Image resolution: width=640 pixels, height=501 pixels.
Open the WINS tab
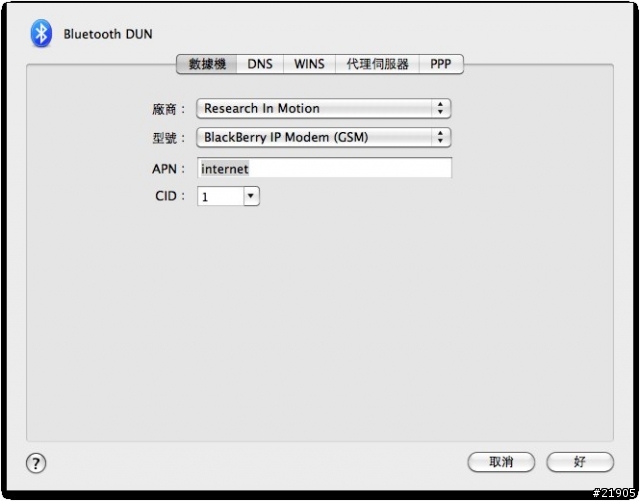pyautogui.click(x=309, y=64)
